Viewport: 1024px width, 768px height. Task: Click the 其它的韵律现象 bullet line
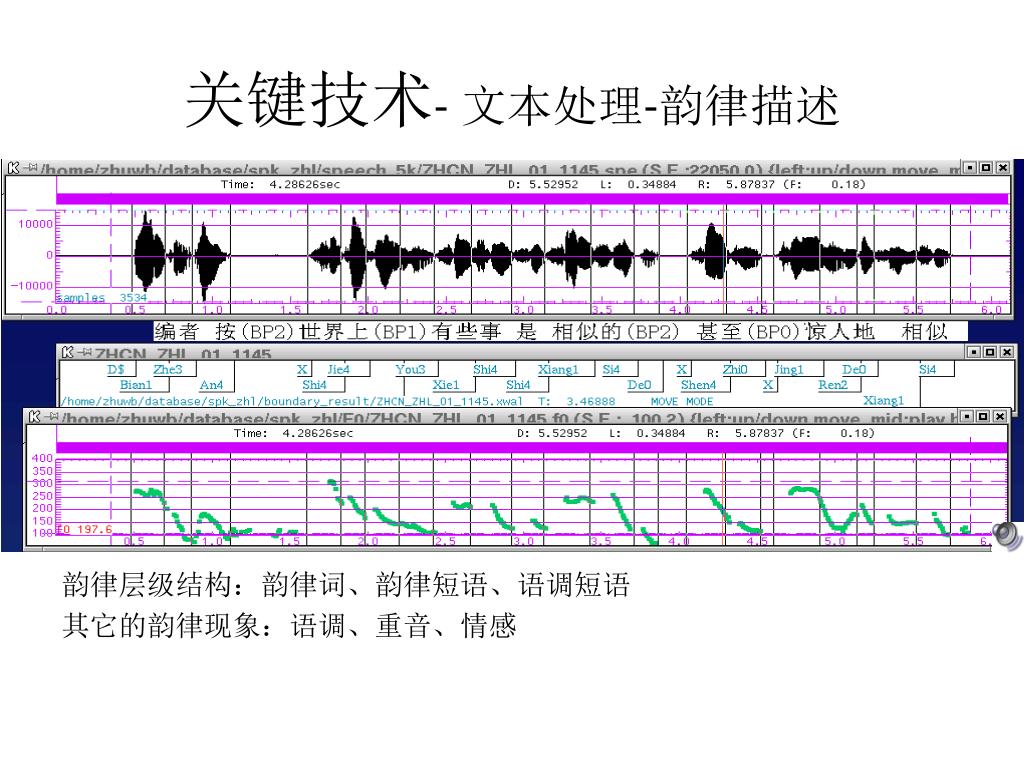click(289, 626)
